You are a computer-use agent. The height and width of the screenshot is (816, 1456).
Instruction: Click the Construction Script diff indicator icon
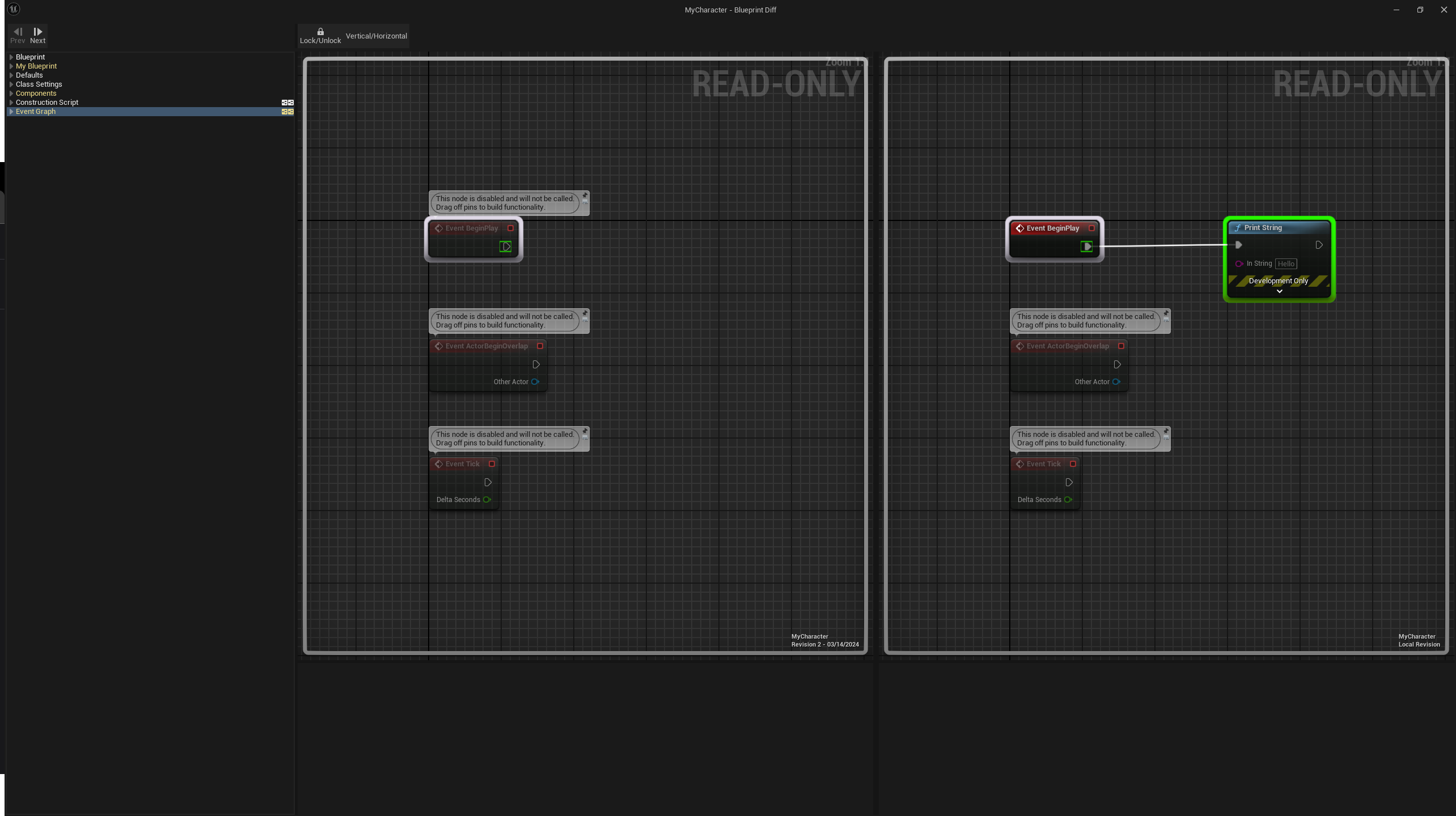287,103
